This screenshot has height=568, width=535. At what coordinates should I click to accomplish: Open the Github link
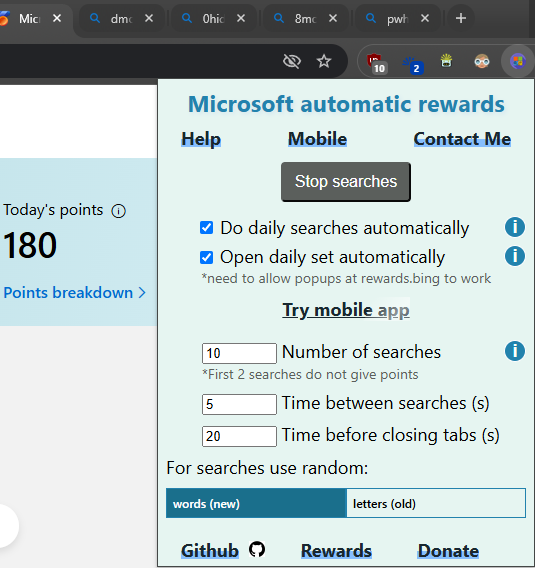tap(210, 551)
